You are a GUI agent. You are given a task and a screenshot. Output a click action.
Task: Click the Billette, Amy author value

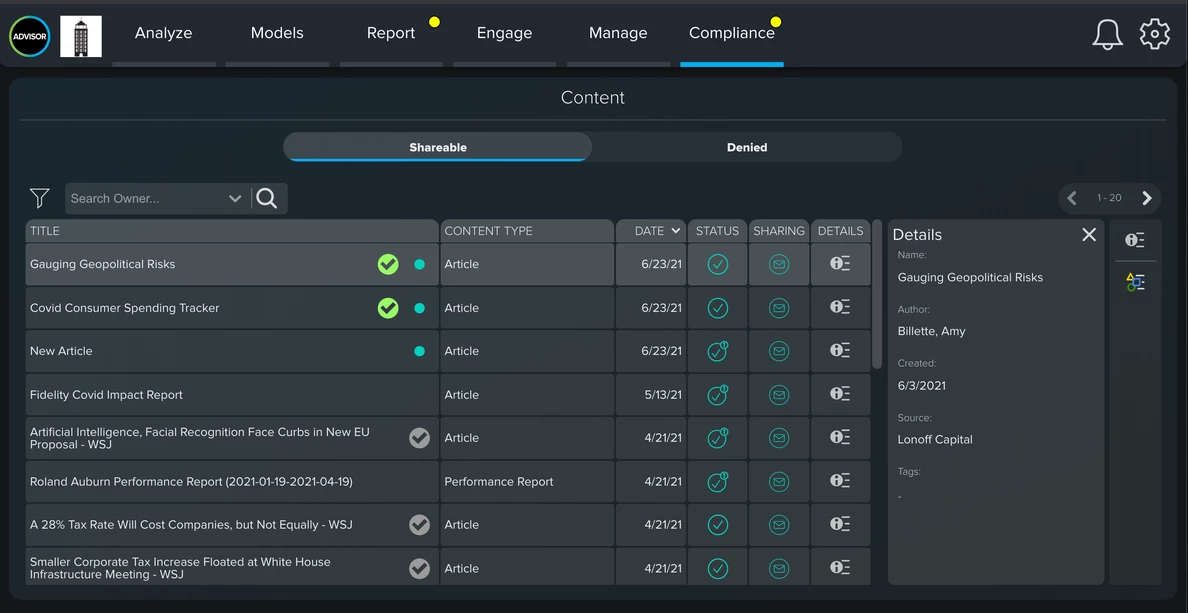[931, 331]
